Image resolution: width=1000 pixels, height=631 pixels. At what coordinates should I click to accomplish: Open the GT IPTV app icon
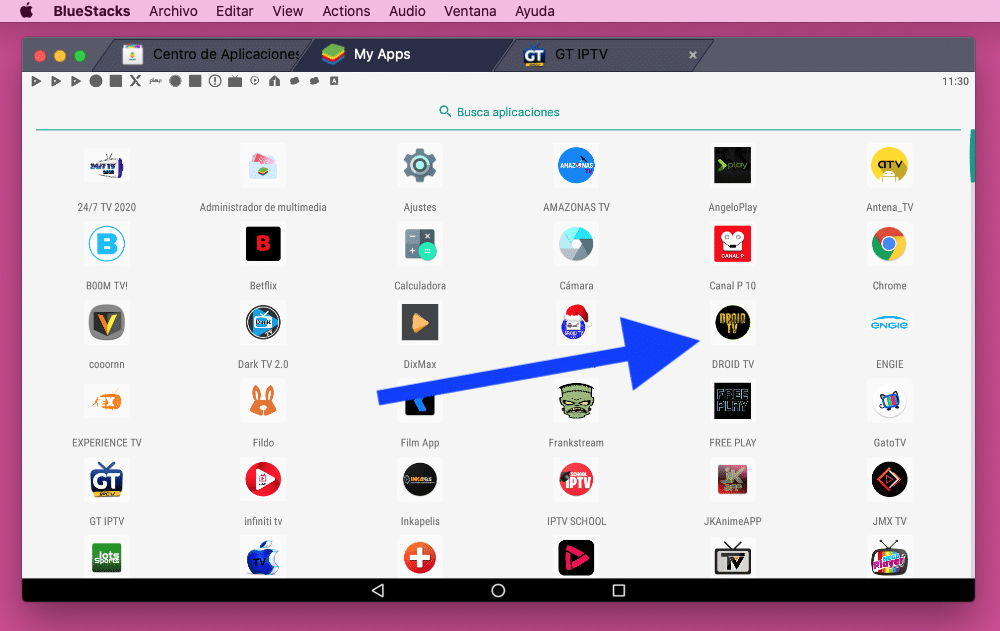pos(107,480)
